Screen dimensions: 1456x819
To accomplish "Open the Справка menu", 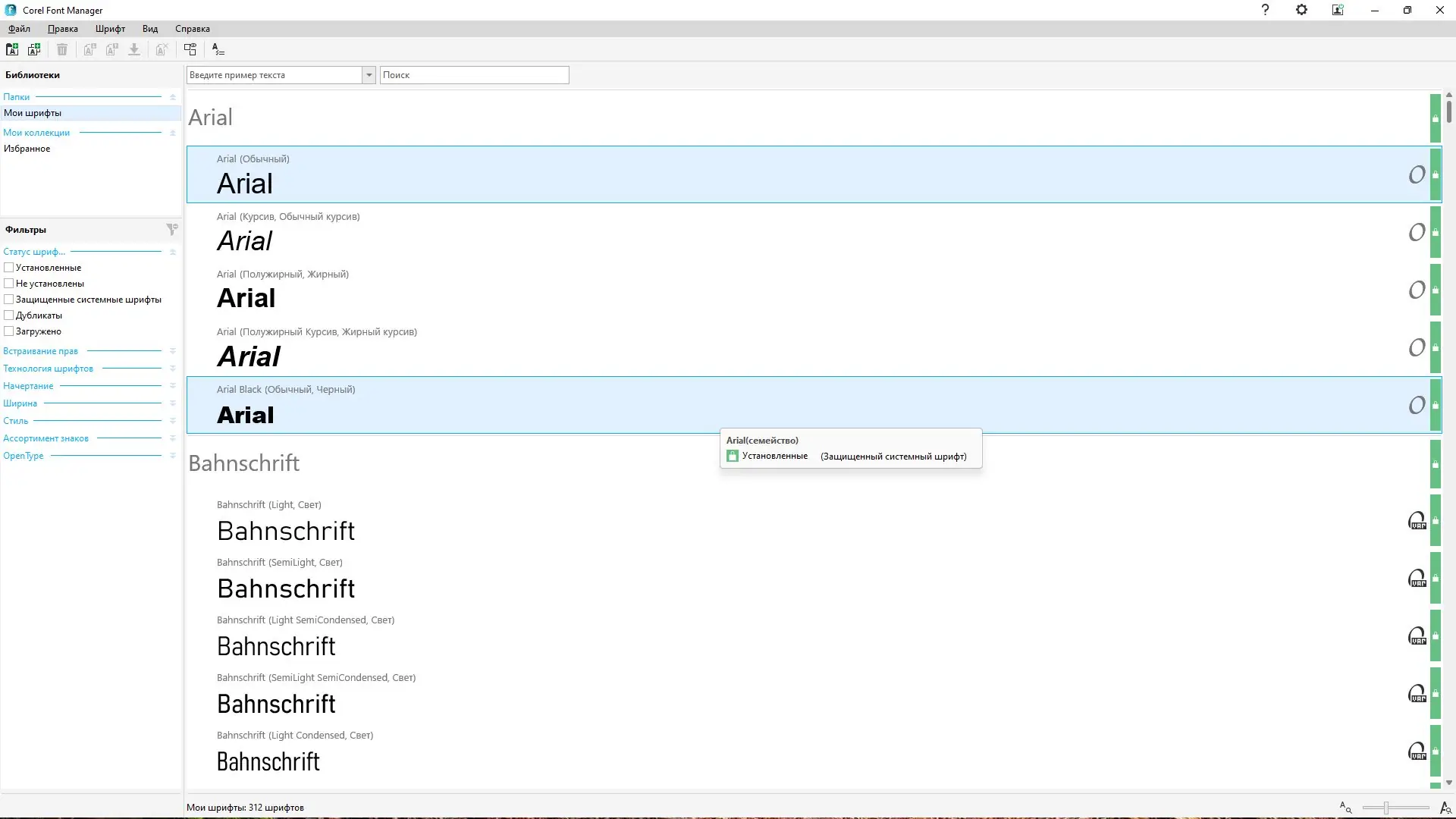I will pyautogui.click(x=192, y=29).
